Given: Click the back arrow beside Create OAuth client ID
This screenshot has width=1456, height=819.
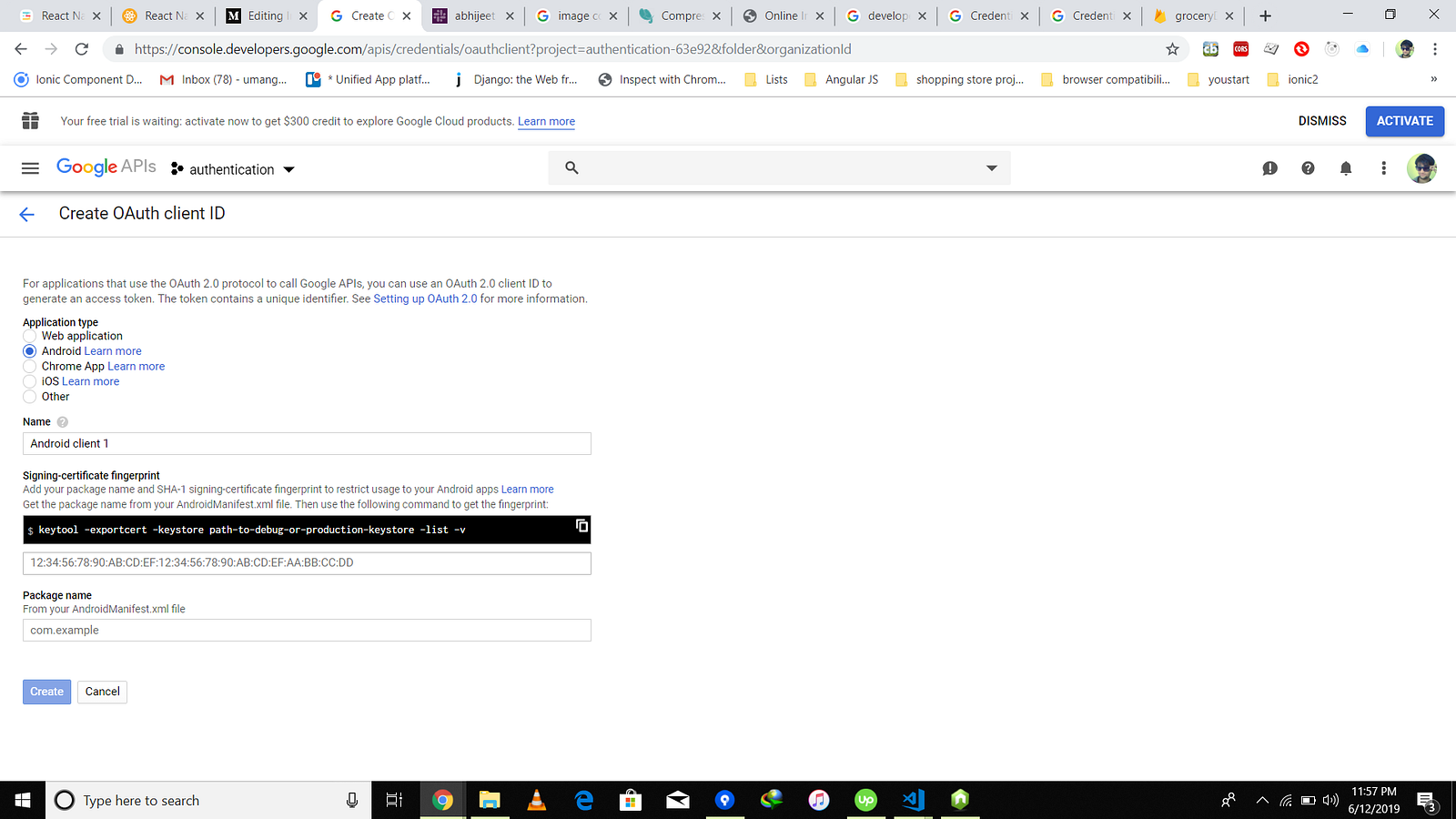Looking at the screenshot, I should (x=26, y=214).
